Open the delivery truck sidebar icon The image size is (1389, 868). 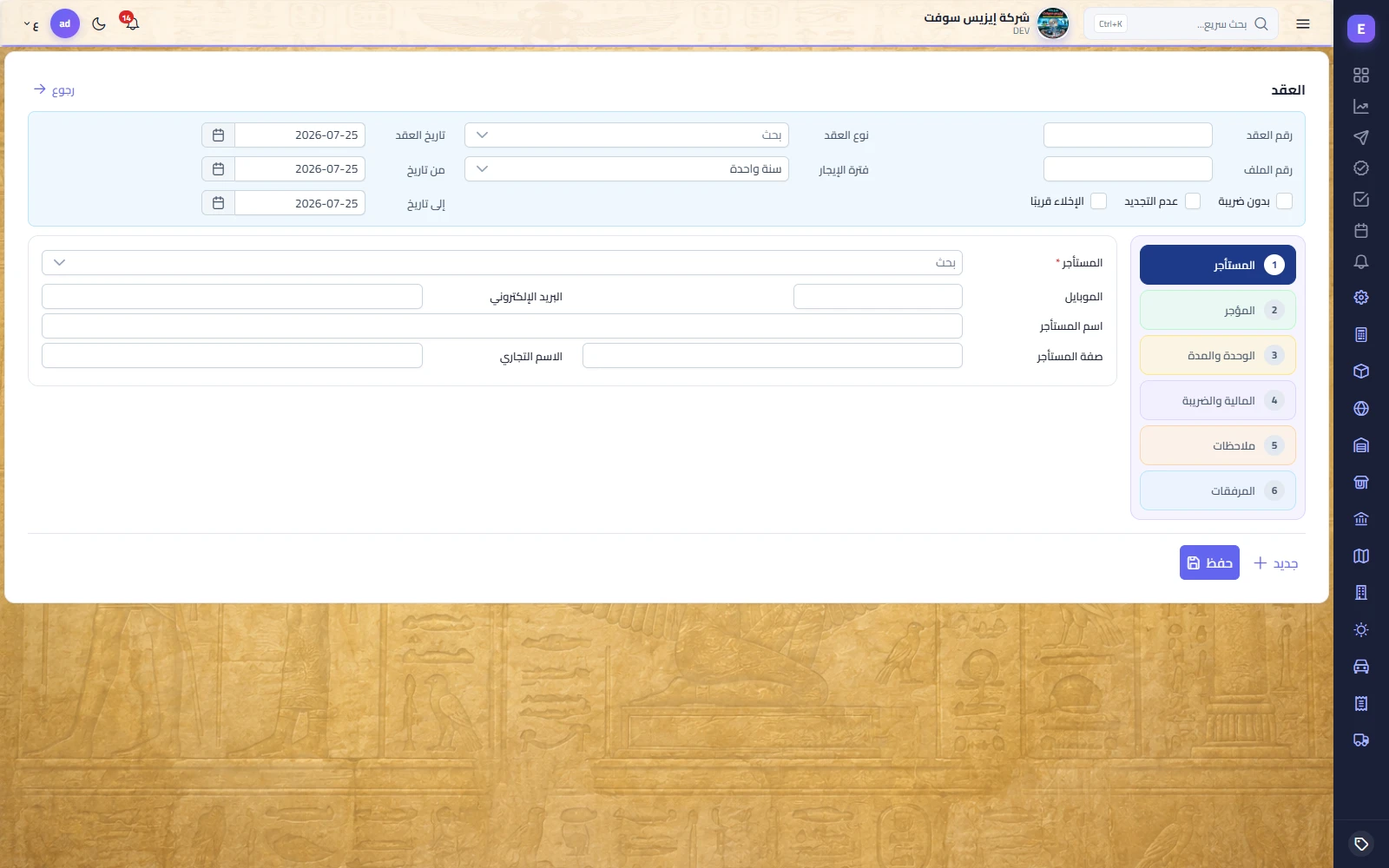coord(1360,740)
